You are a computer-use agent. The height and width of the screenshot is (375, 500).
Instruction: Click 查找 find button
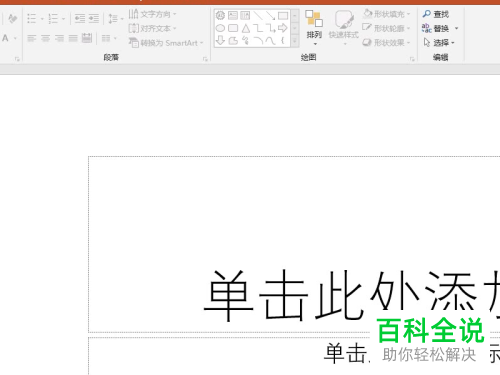(x=435, y=14)
